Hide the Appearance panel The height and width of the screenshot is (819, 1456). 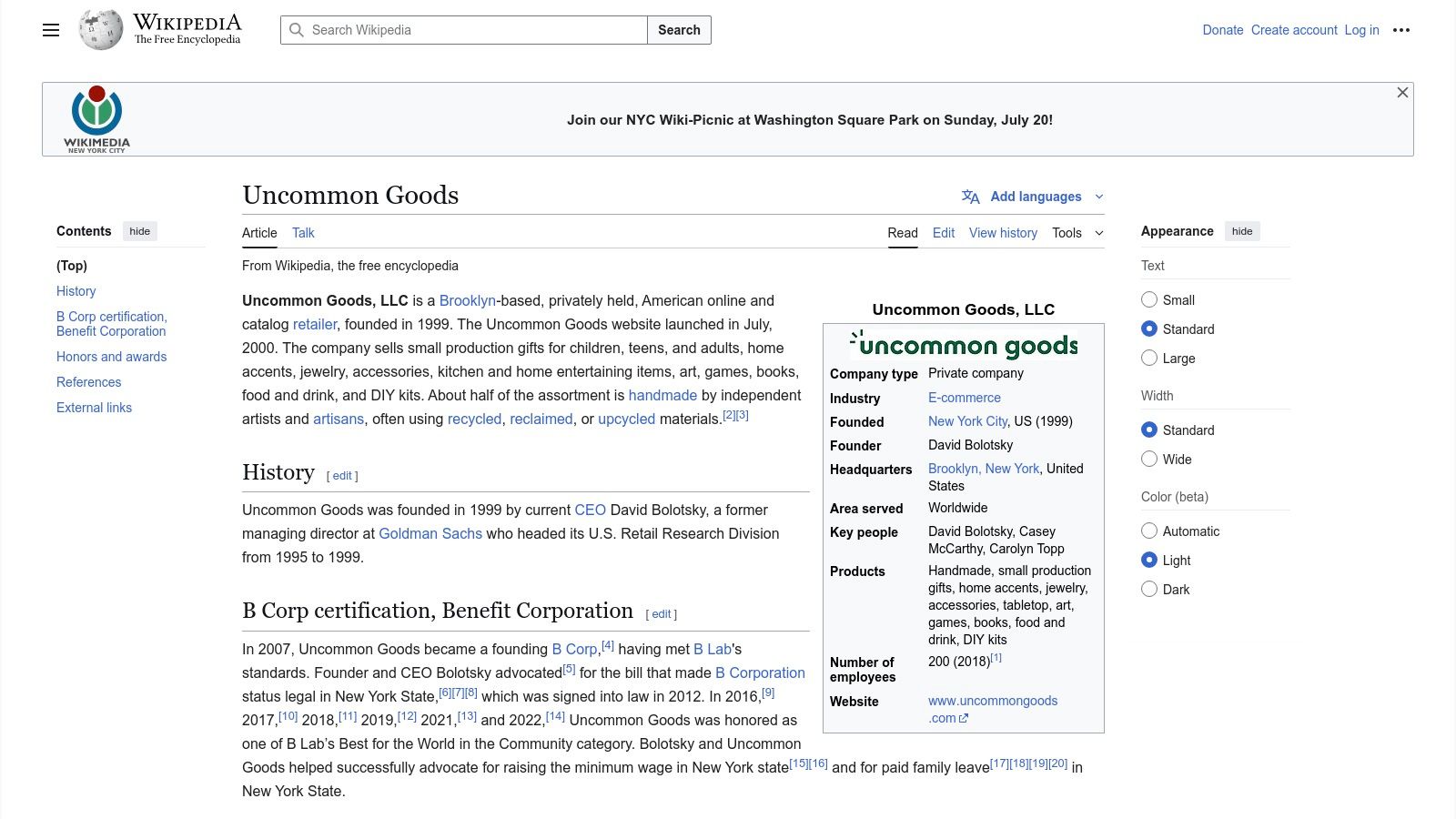point(1242,231)
